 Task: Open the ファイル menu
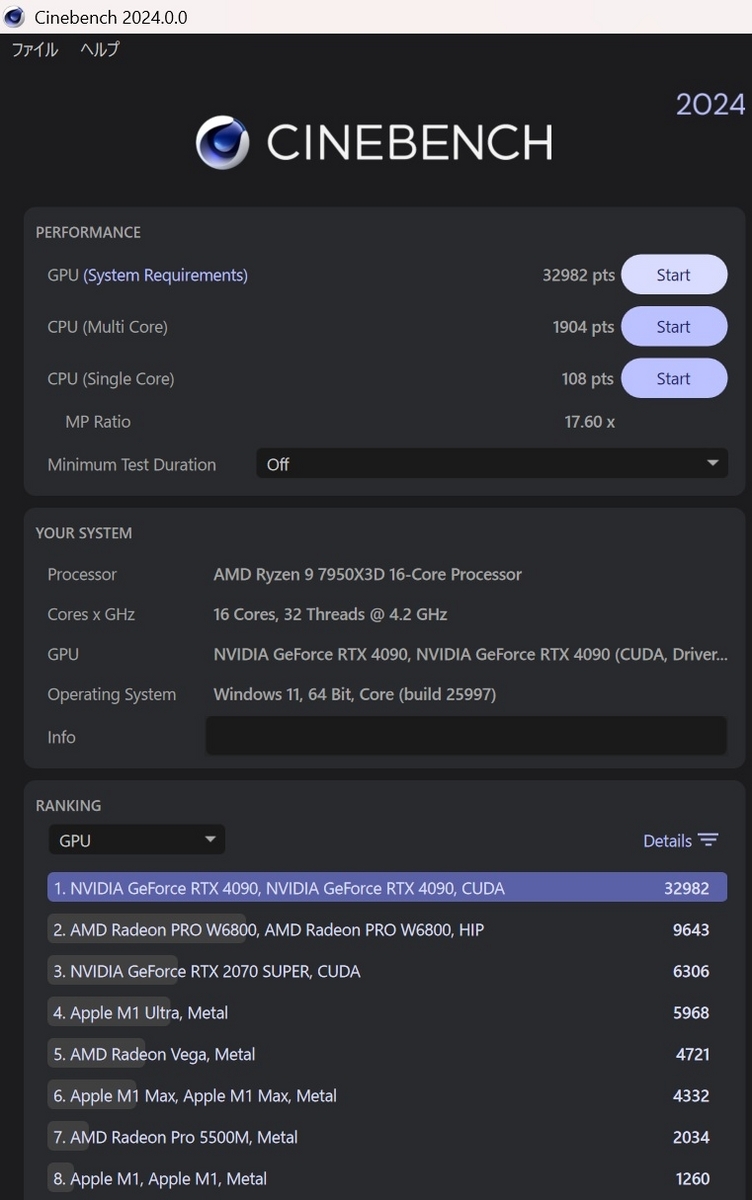point(35,49)
